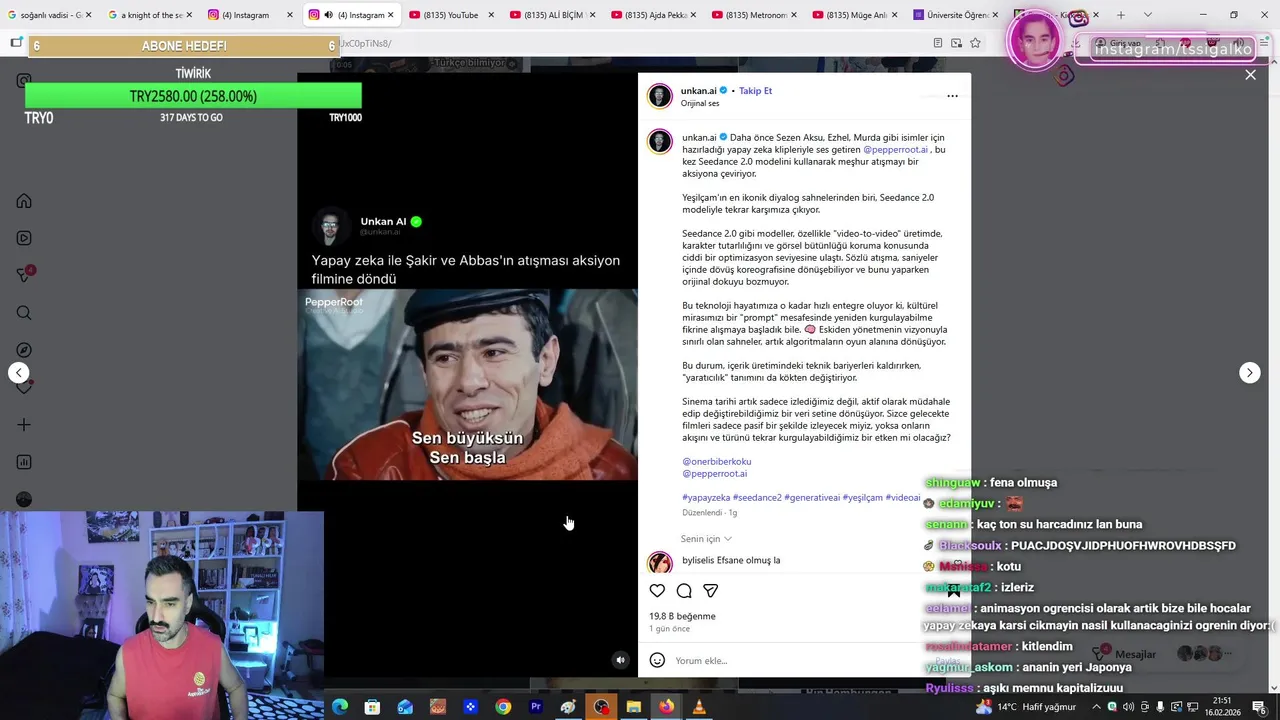Image resolution: width=1280 pixels, height=720 pixels.
Task: Share the post with the paper-plane icon
Action: (710, 591)
